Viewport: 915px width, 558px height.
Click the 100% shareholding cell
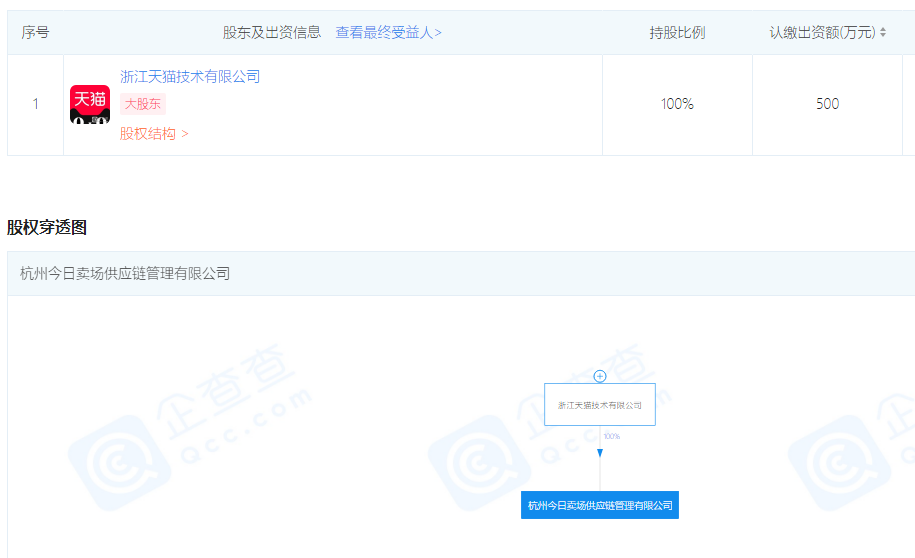click(x=677, y=104)
